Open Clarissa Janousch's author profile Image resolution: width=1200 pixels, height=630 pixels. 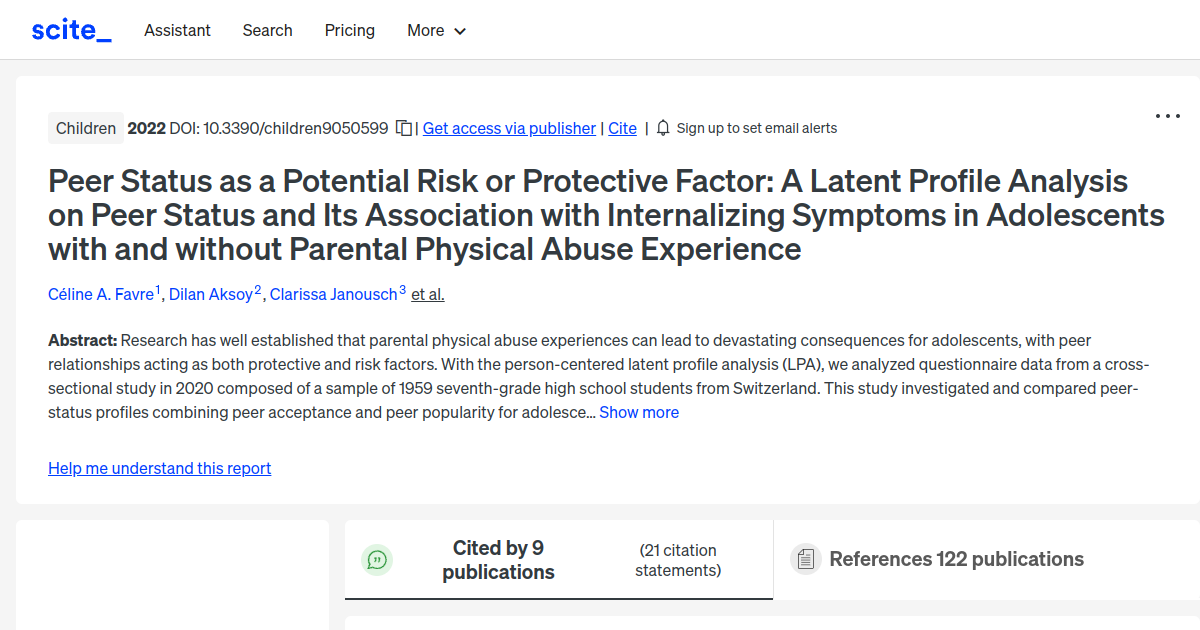pos(333,294)
